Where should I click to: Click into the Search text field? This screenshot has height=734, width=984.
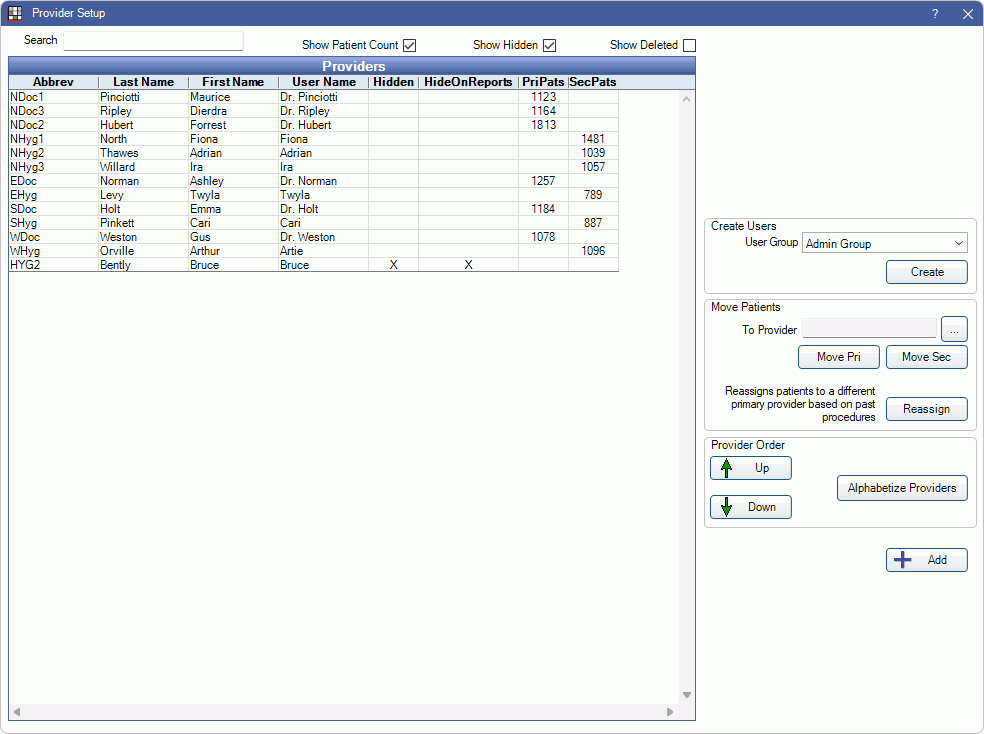(x=153, y=41)
